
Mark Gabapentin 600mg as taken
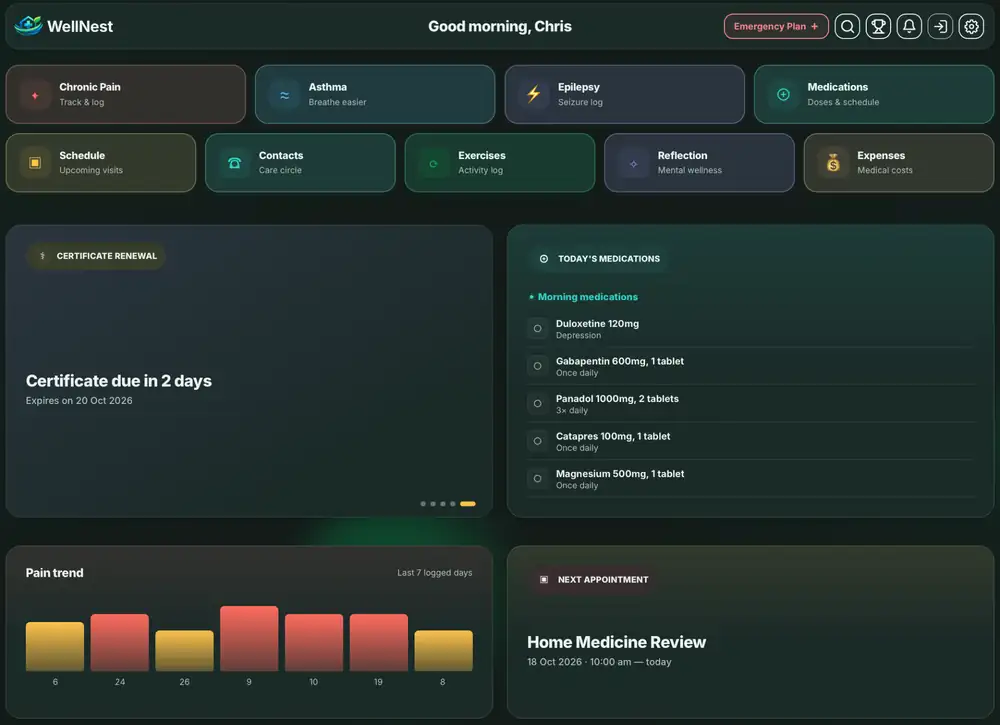[x=538, y=366]
